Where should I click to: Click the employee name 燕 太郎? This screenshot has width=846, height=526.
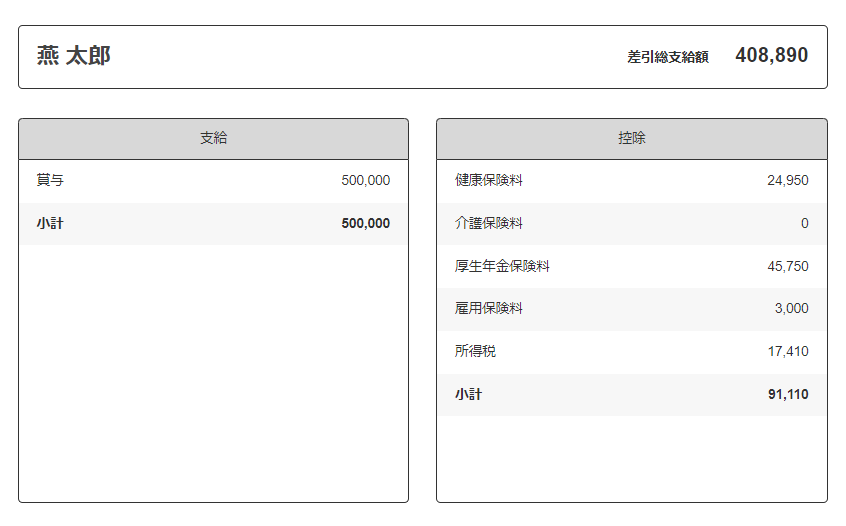(x=73, y=56)
